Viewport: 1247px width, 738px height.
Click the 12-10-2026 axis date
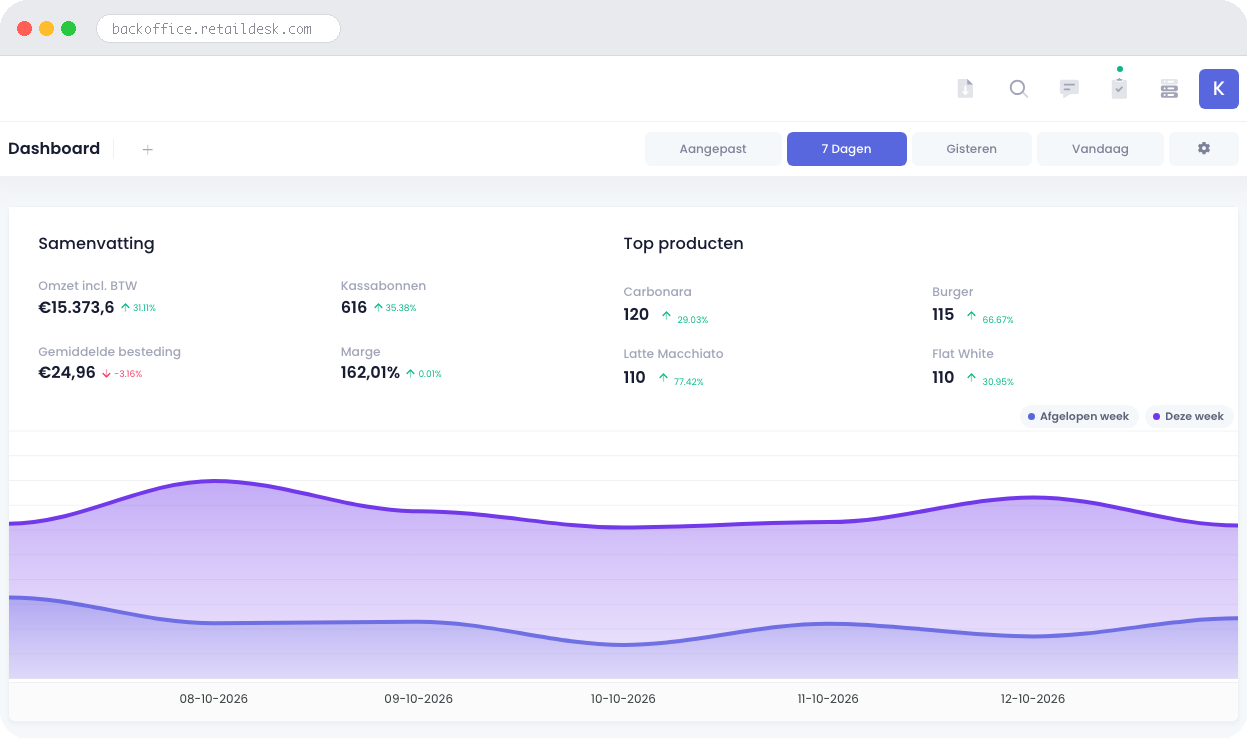(x=1033, y=699)
